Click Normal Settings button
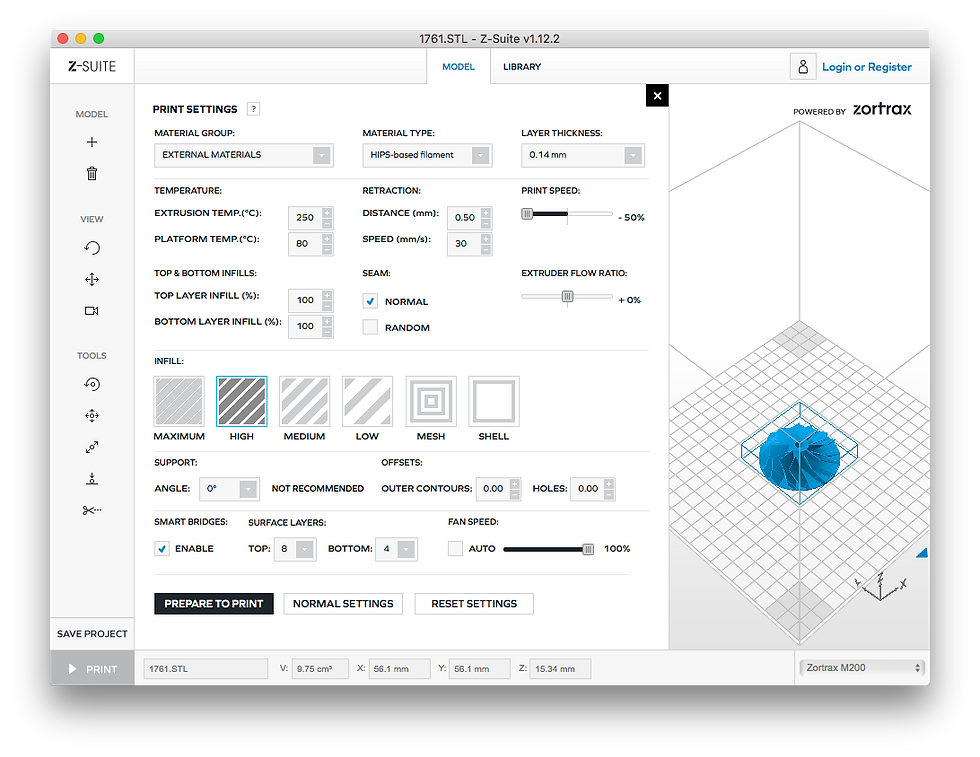The image size is (980, 757). tap(343, 604)
